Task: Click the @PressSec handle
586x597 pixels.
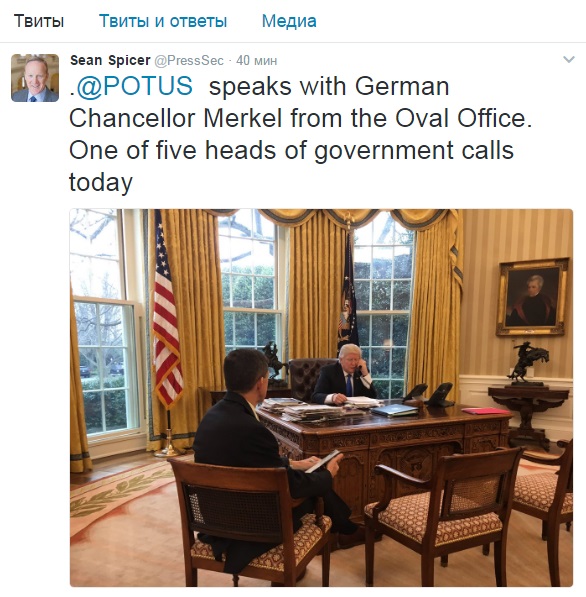Action: coord(189,61)
